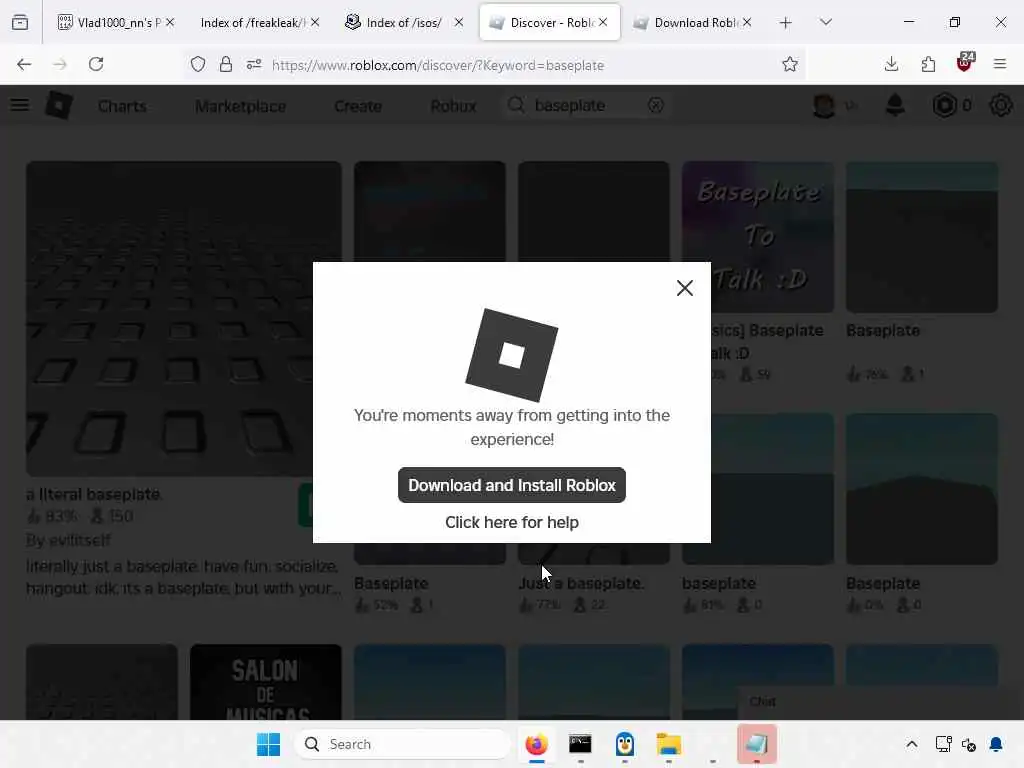Close the Discover - Roblox tab
The height and width of the screenshot is (768, 1024).
[x=603, y=23]
